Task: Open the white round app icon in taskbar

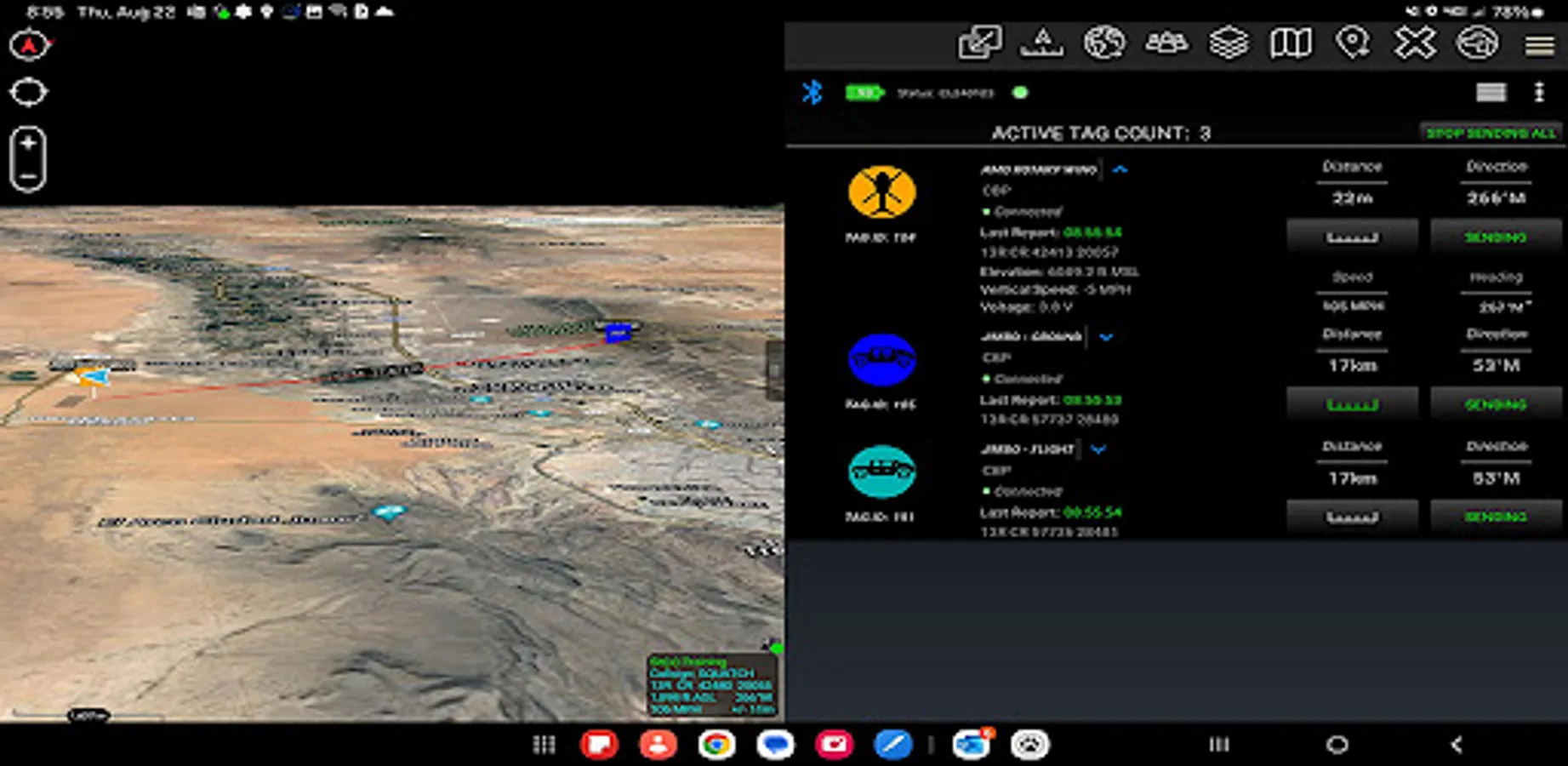Action: (1029, 745)
